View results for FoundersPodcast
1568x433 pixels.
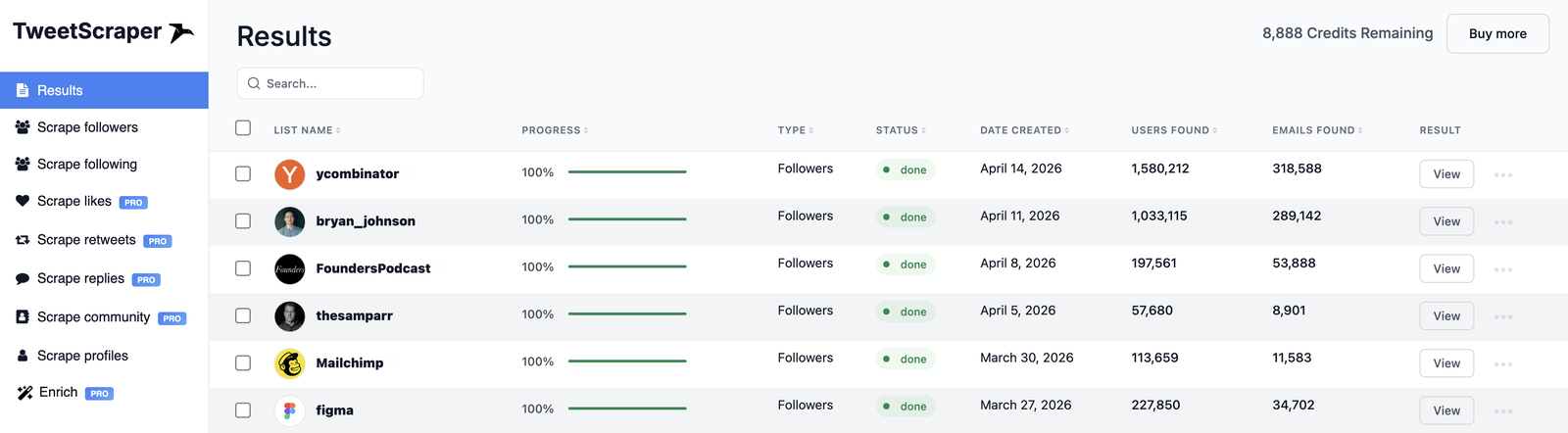point(1446,268)
